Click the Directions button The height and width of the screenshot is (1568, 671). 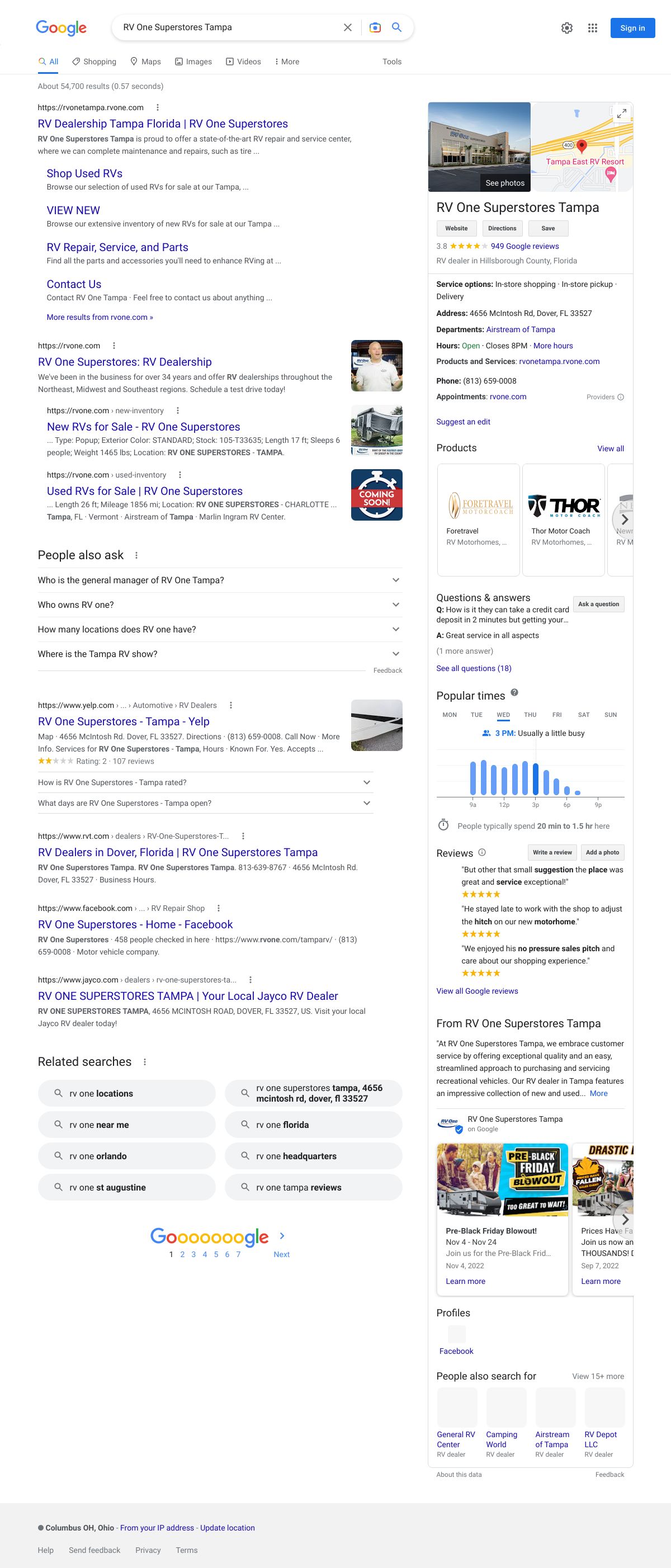(x=502, y=229)
